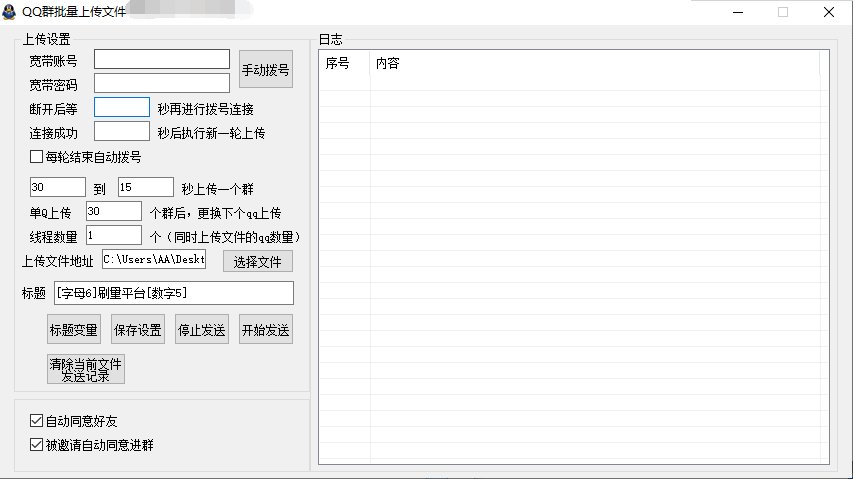Click the 个群后，更换下个qq上传 label

[x=215, y=213]
